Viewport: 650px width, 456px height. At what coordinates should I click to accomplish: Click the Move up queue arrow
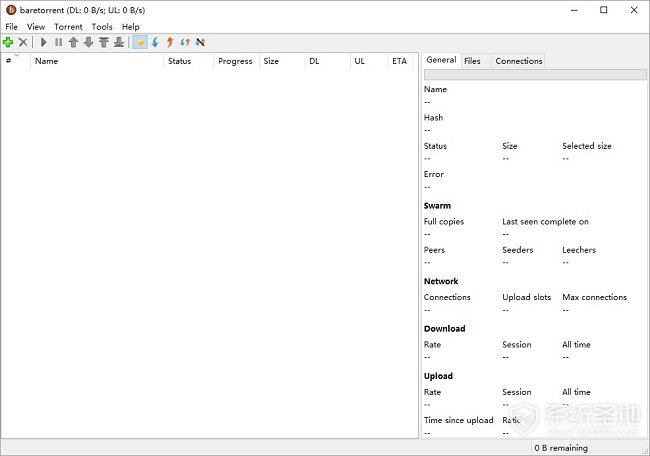73,42
